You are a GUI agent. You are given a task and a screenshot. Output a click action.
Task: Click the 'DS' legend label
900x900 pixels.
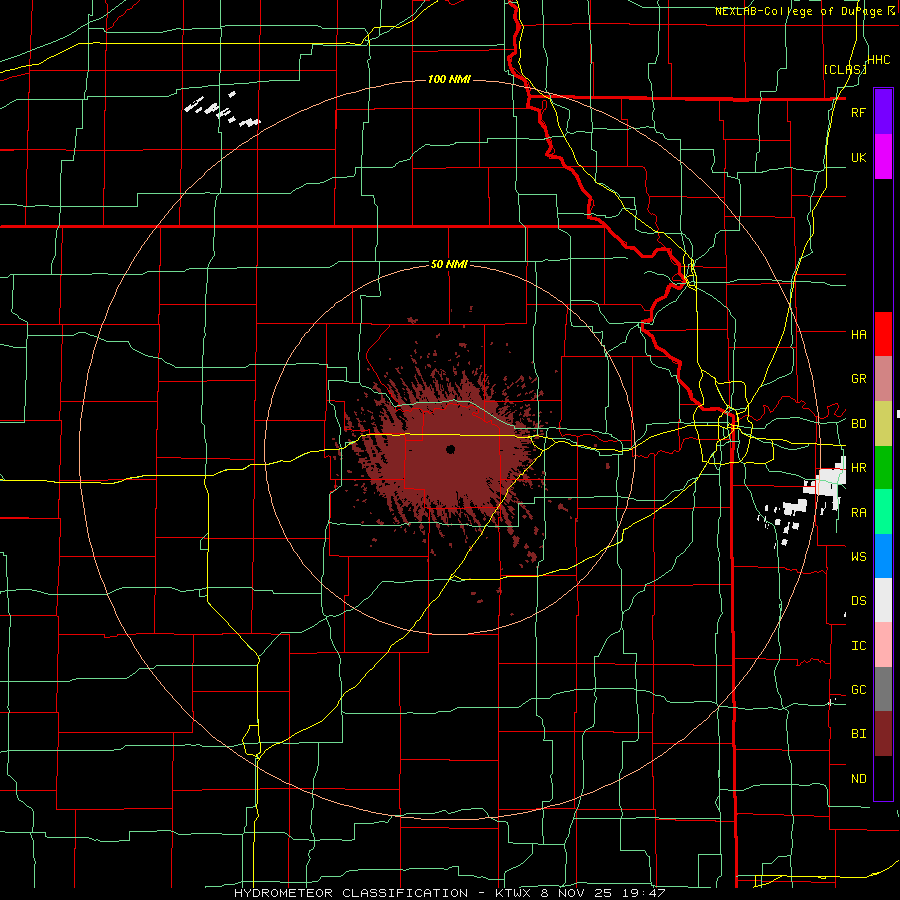[858, 601]
